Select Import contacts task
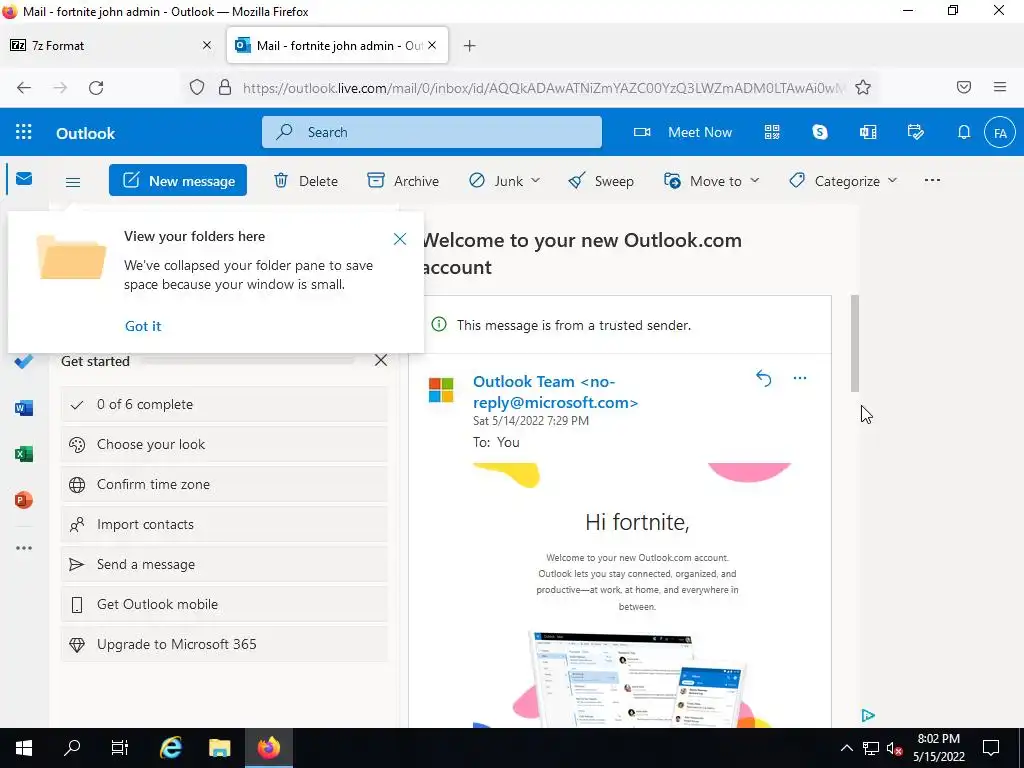Screen dimensions: 1024x768 224,524
